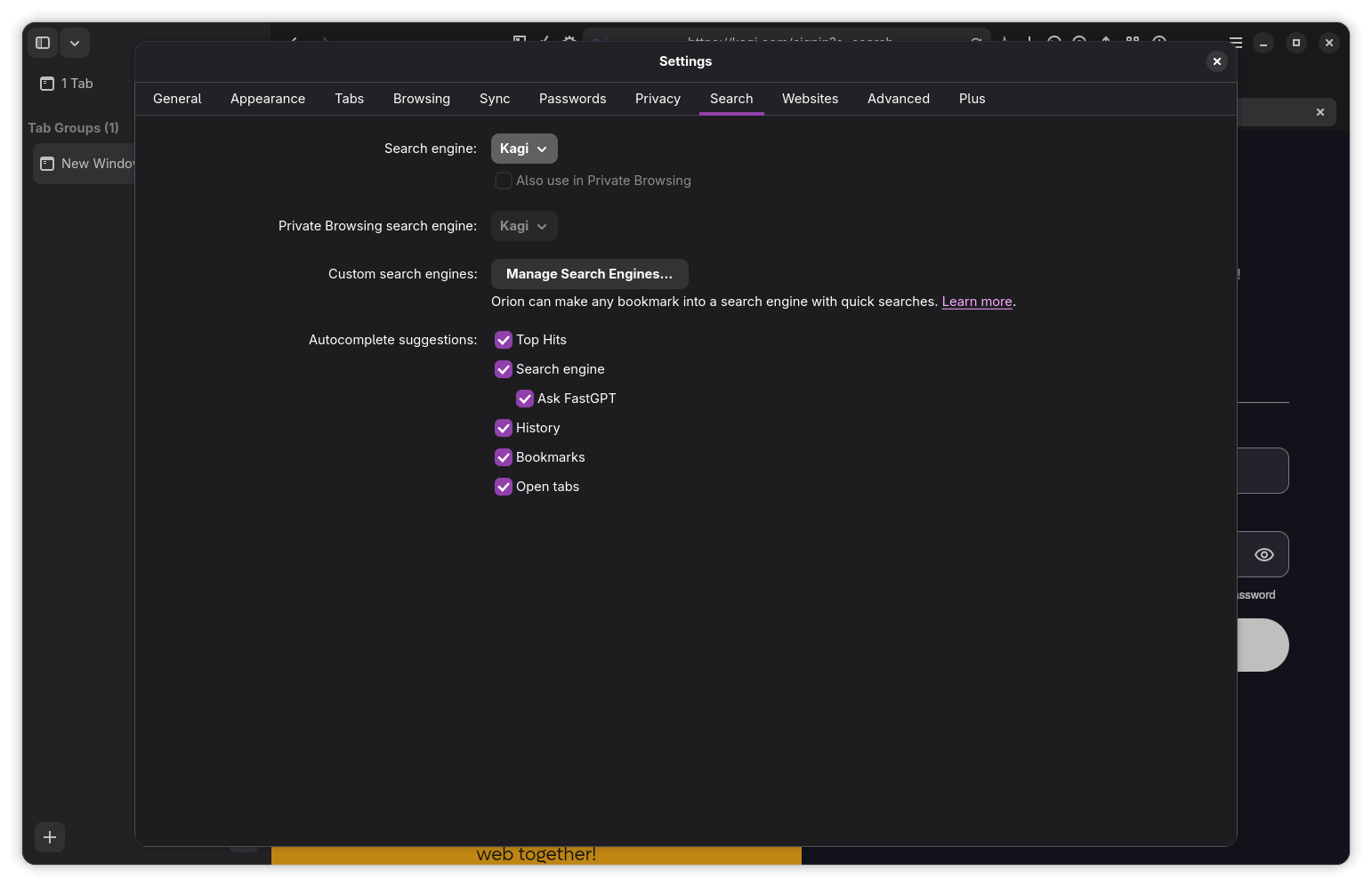Click Manage Search Engines button

[589, 274]
